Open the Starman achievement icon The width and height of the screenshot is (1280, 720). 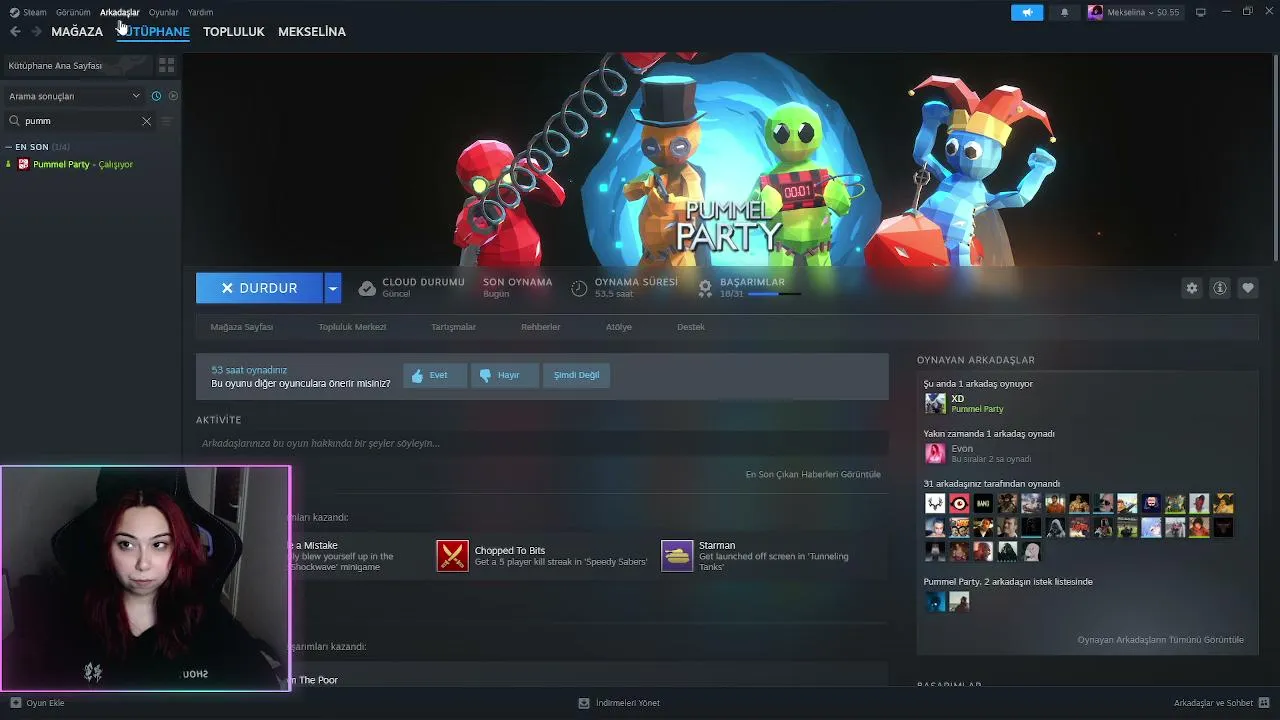point(677,556)
